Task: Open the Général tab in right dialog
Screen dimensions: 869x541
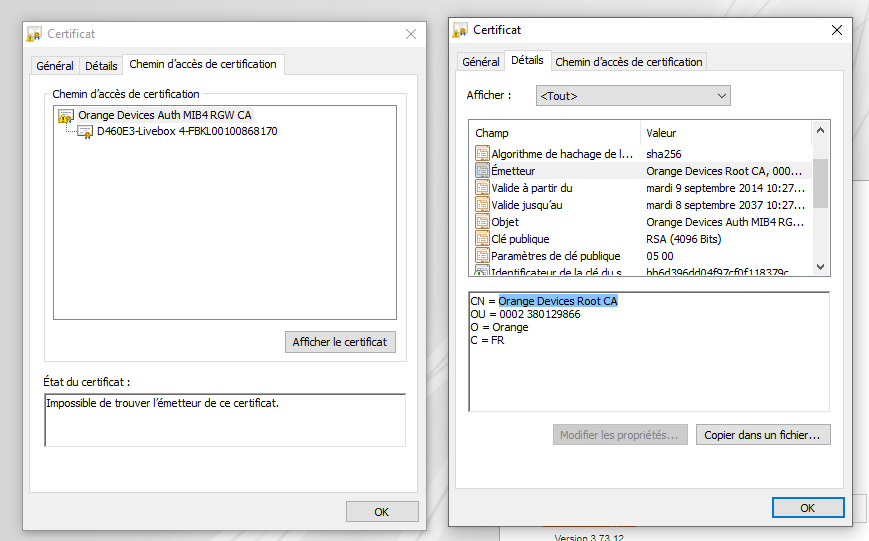Action: point(480,62)
